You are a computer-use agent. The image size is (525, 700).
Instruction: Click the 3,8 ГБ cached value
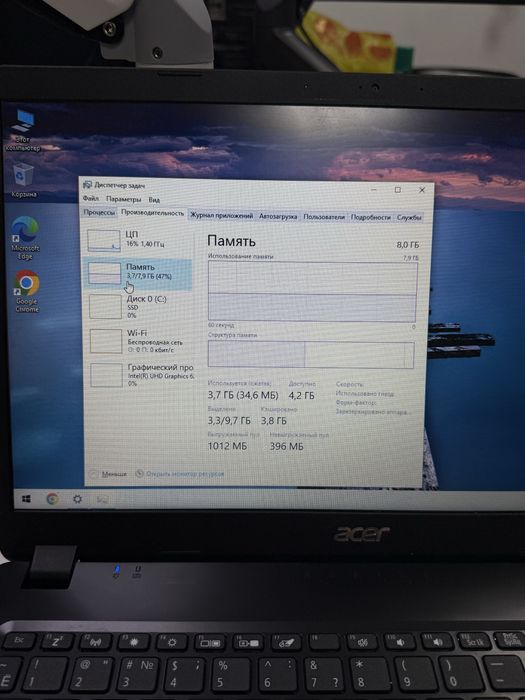click(273, 421)
